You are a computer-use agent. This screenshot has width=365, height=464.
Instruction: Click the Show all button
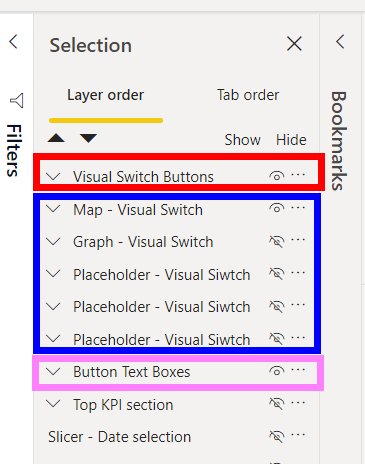pyautogui.click(x=242, y=140)
